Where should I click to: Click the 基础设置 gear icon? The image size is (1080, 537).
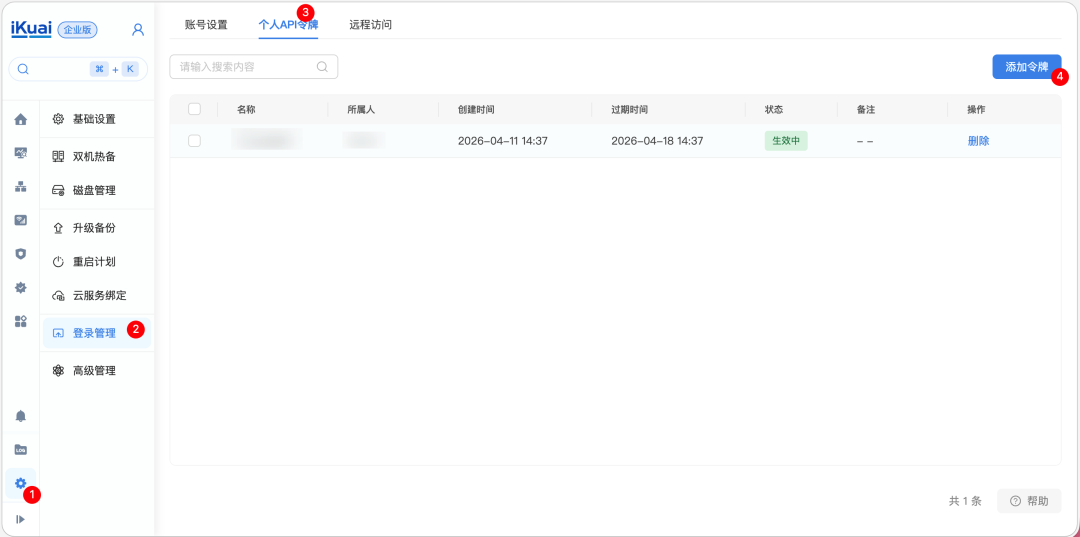click(59, 119)
